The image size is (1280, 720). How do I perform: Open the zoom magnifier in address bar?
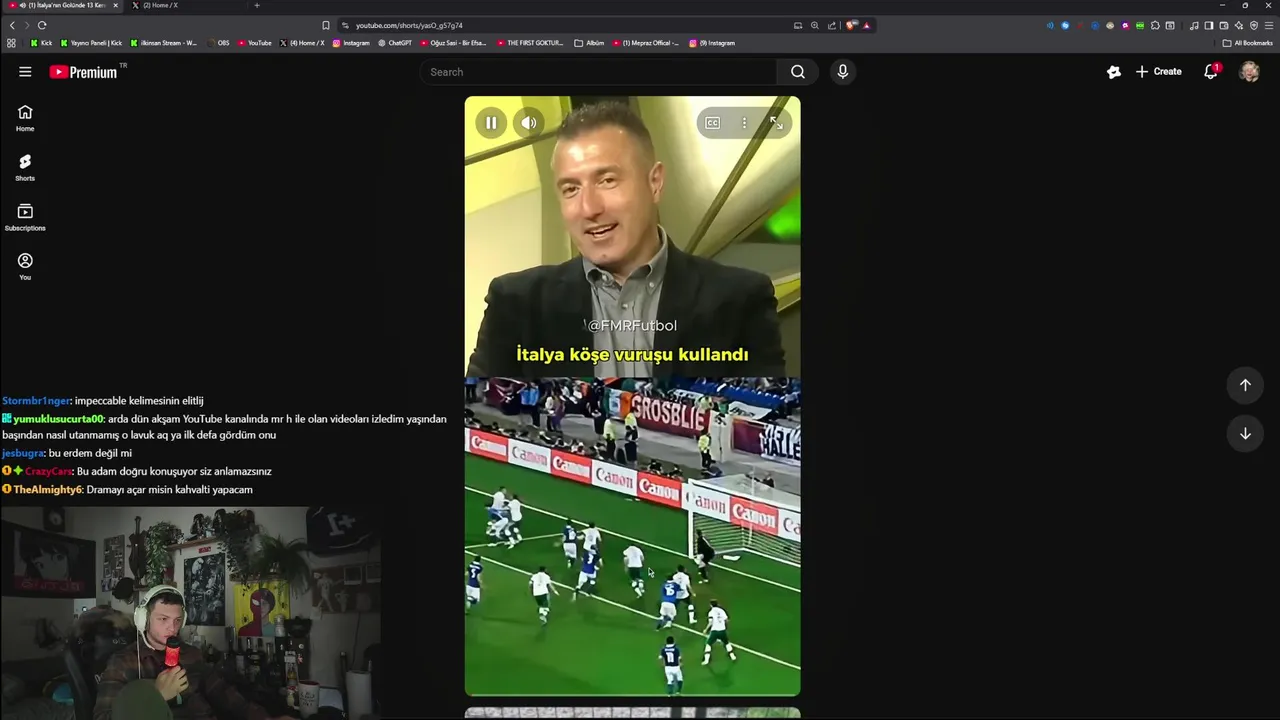pyautogui.click(x=815, y=25)
